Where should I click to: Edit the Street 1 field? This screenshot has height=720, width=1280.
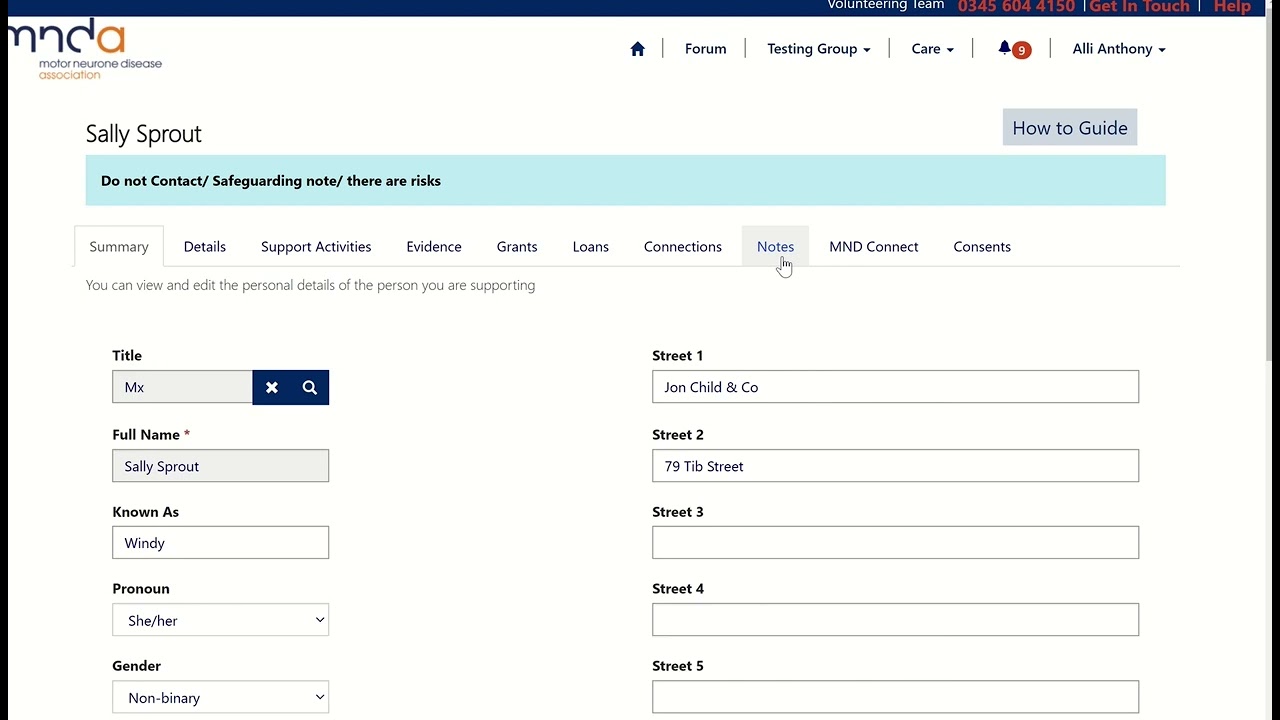(895, 387)
